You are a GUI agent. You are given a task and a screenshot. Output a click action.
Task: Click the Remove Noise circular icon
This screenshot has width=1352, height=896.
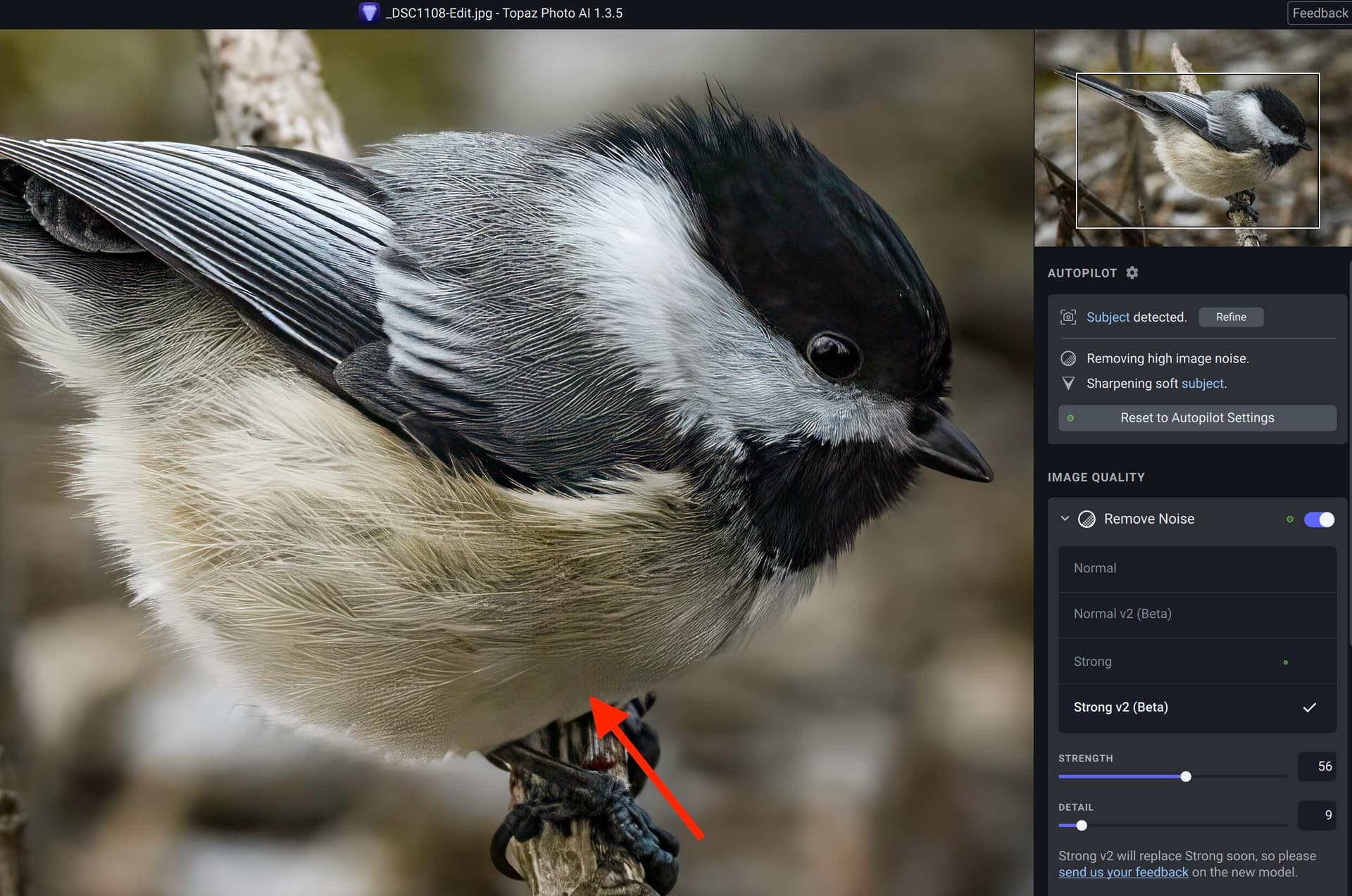1087,519
